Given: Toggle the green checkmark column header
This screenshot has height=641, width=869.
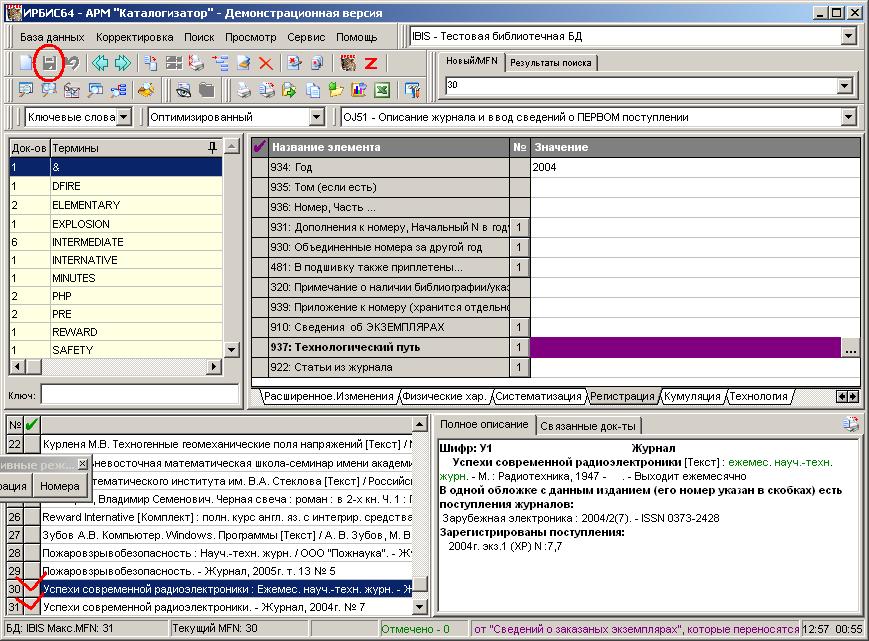Looking at the screenshot, I should (32, 425).
